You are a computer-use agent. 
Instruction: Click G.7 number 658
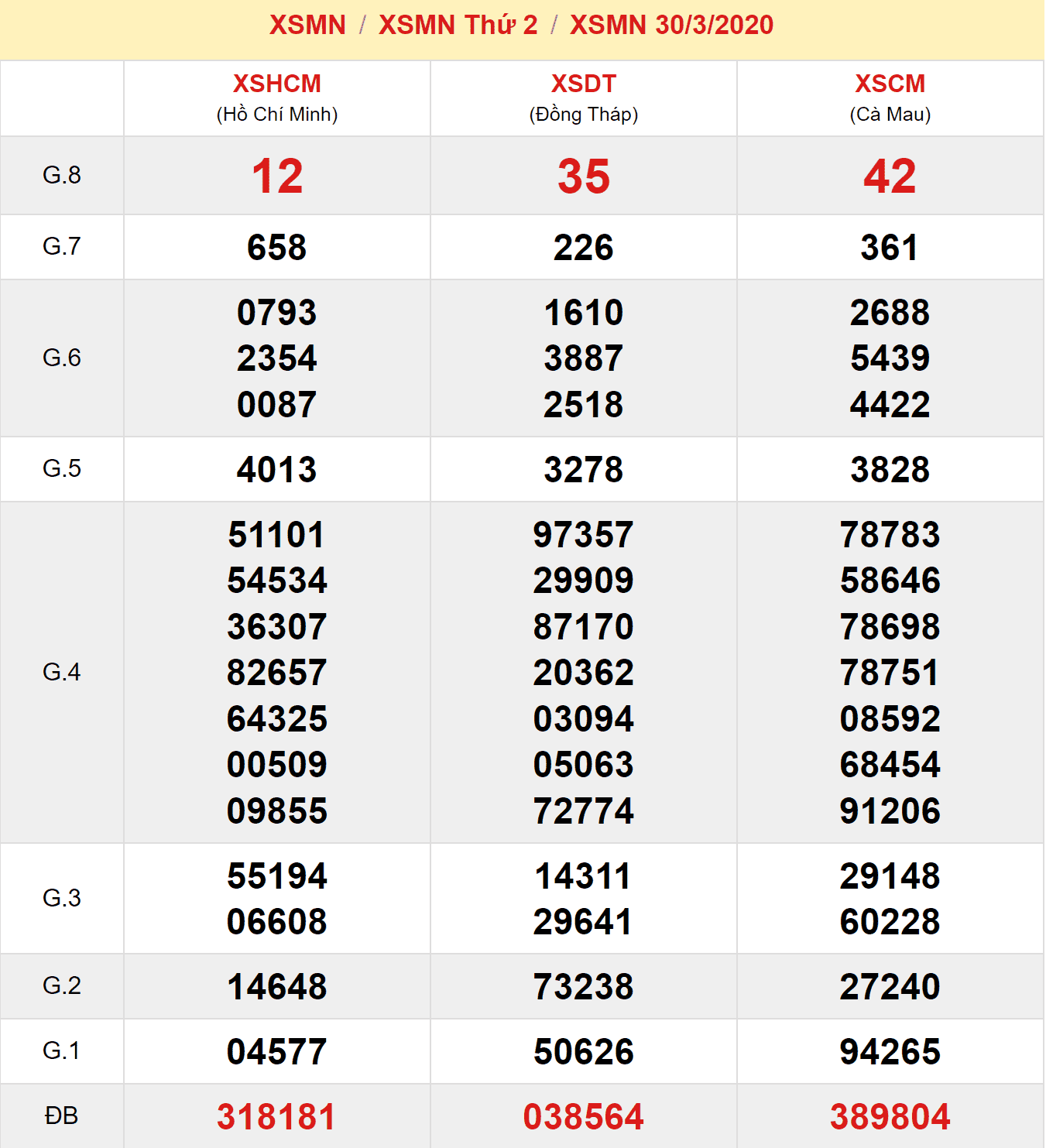277,248
